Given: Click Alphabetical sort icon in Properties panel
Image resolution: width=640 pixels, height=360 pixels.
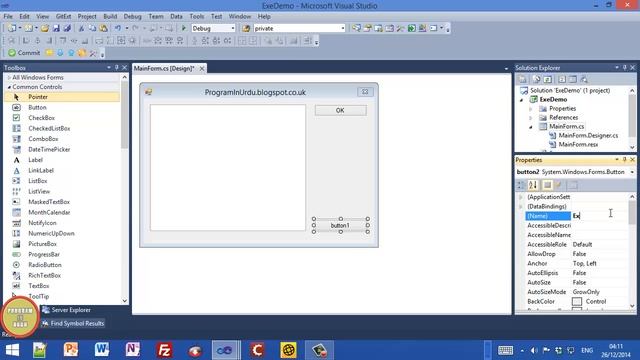Looking at the screenshot, I should (x=533, y=185).
